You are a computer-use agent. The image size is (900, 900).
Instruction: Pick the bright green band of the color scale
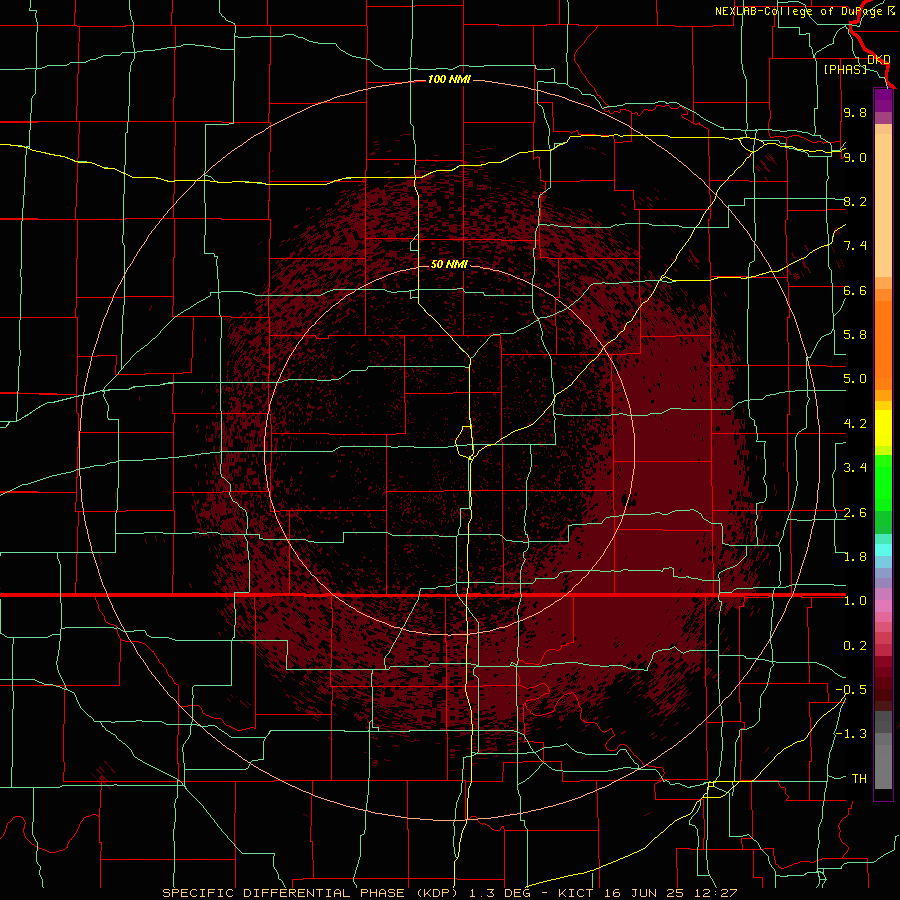(x=883, y=481)
